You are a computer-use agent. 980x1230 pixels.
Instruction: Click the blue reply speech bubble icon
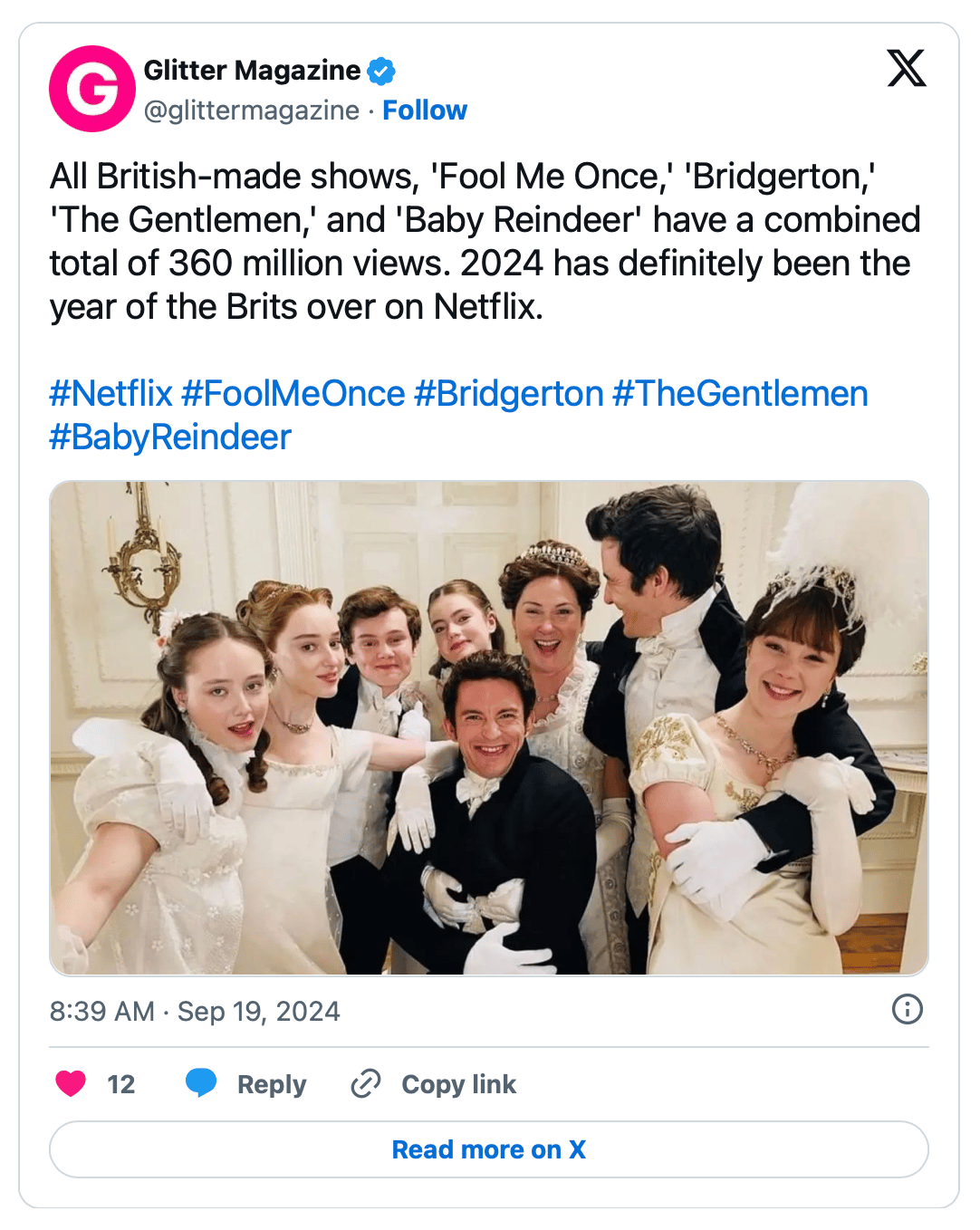(201, 1082)
